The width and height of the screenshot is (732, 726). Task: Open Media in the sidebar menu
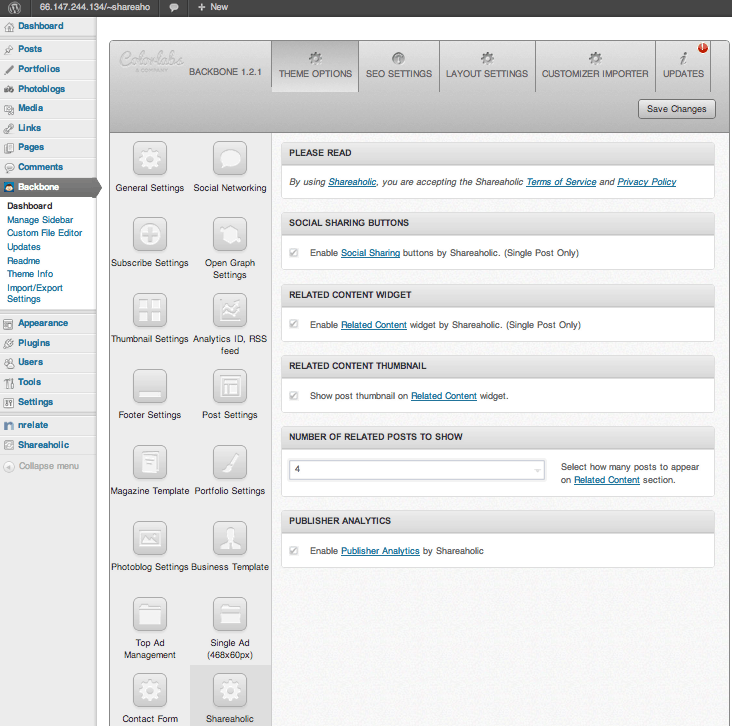point(48,108)
